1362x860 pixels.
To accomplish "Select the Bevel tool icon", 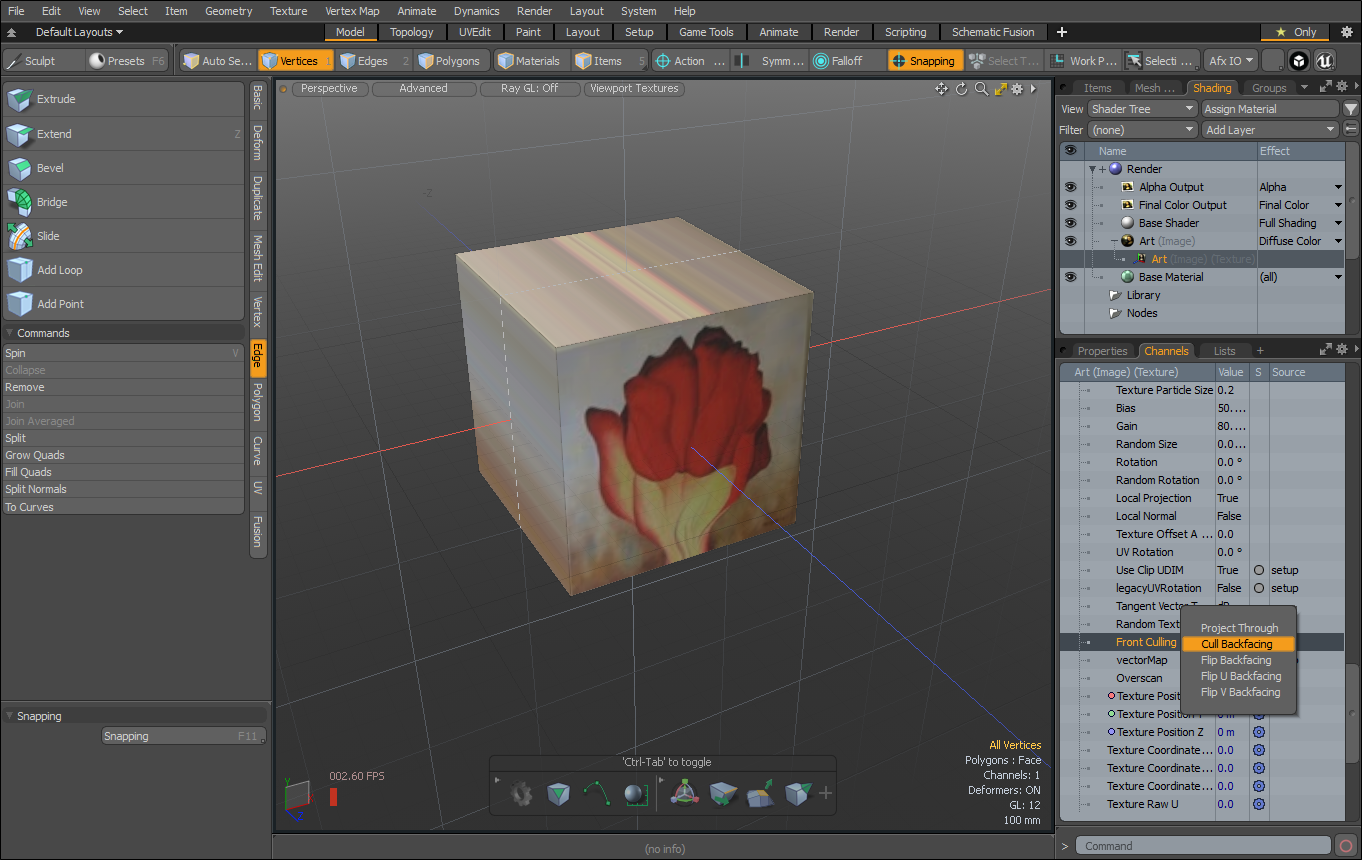I will [x=20, y=168].
